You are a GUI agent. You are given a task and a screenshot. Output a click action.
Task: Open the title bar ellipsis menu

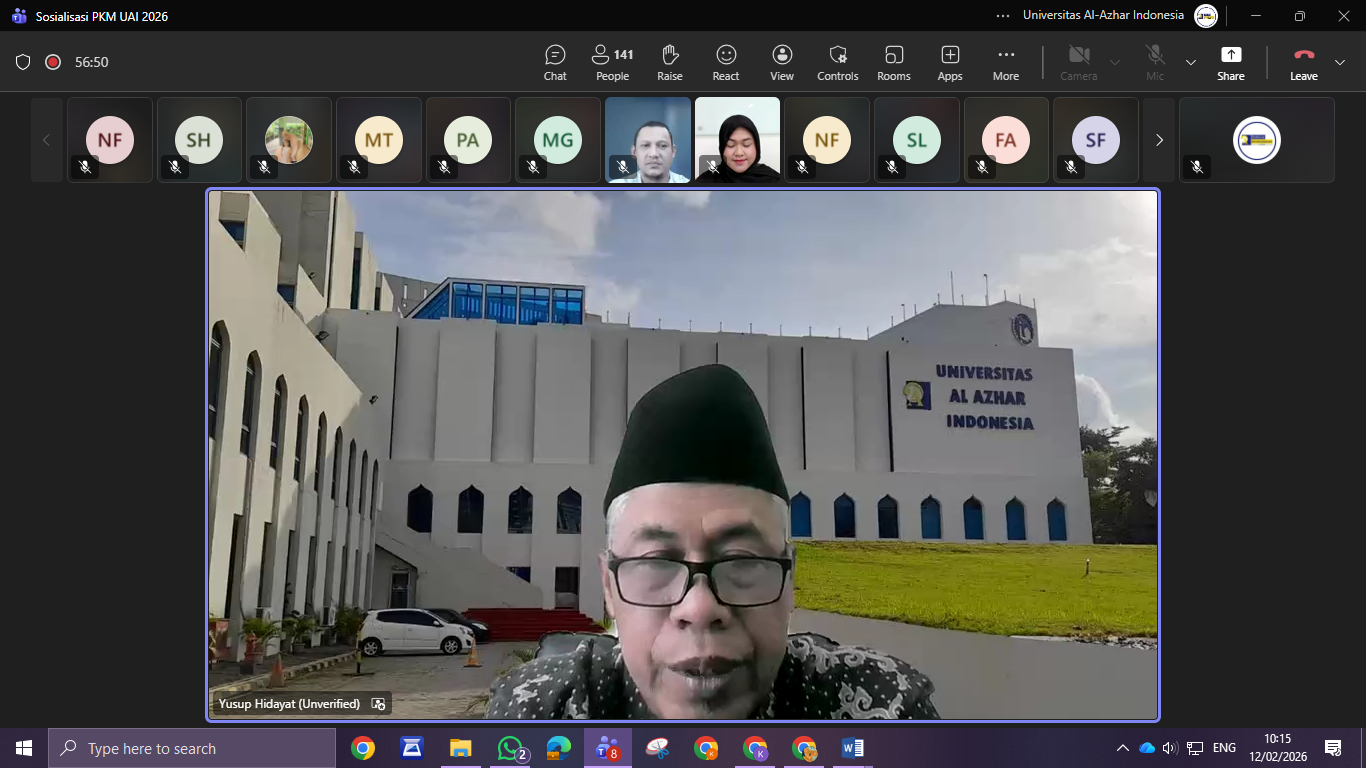tap(1003, 16)
